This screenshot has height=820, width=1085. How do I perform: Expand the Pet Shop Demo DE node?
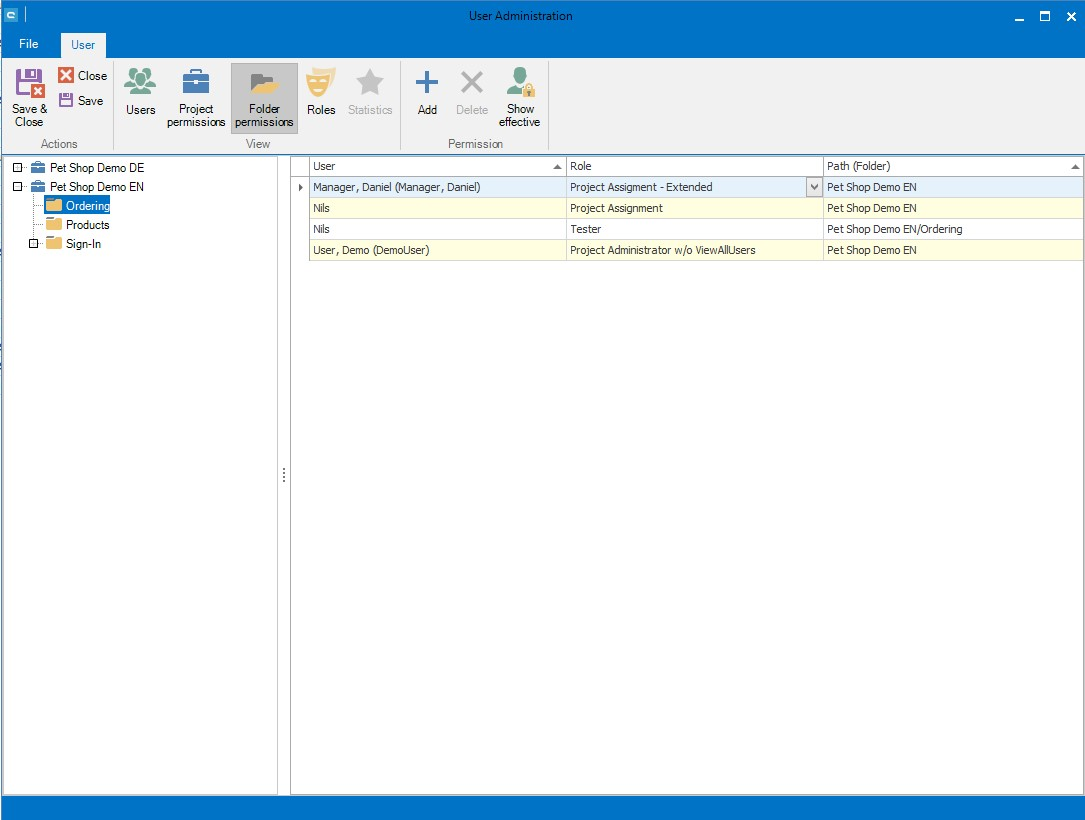18,168
